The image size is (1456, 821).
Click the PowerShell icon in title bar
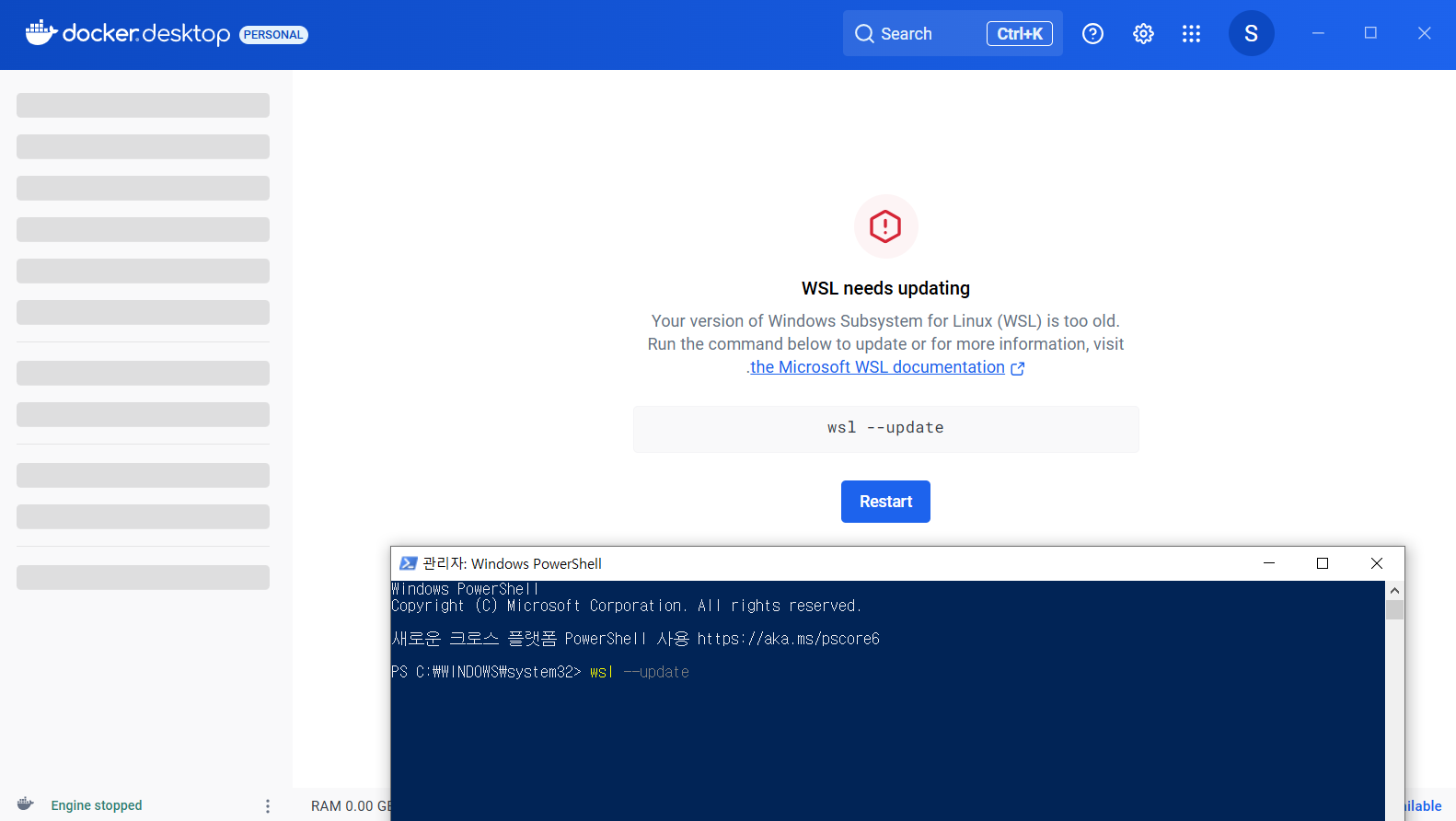click(409, 563)
